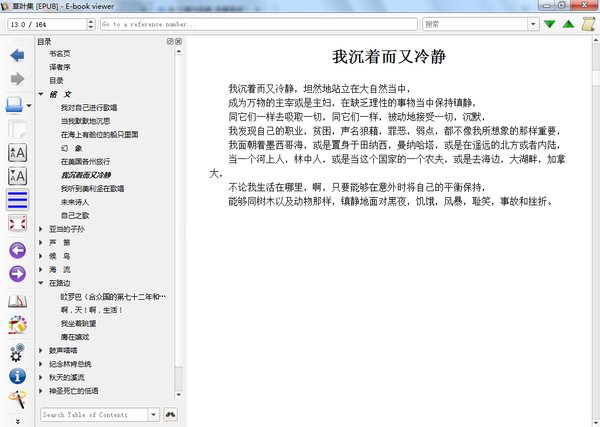Find next with green down arrow
Image resolution: width=600 pixels, height=427 pixels.
pos(550,24)
